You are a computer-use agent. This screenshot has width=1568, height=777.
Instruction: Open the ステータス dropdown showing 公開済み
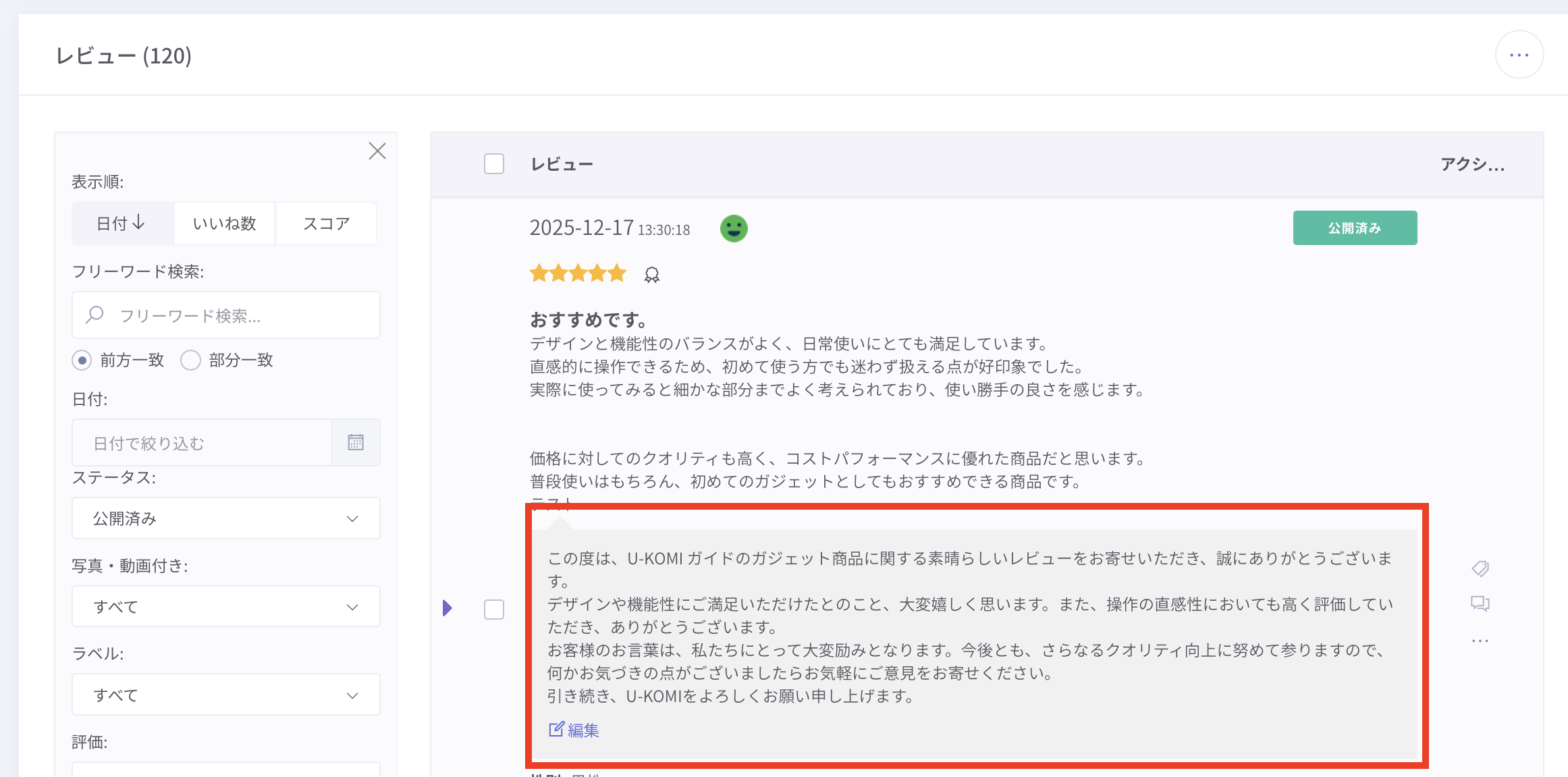[225, 518]
